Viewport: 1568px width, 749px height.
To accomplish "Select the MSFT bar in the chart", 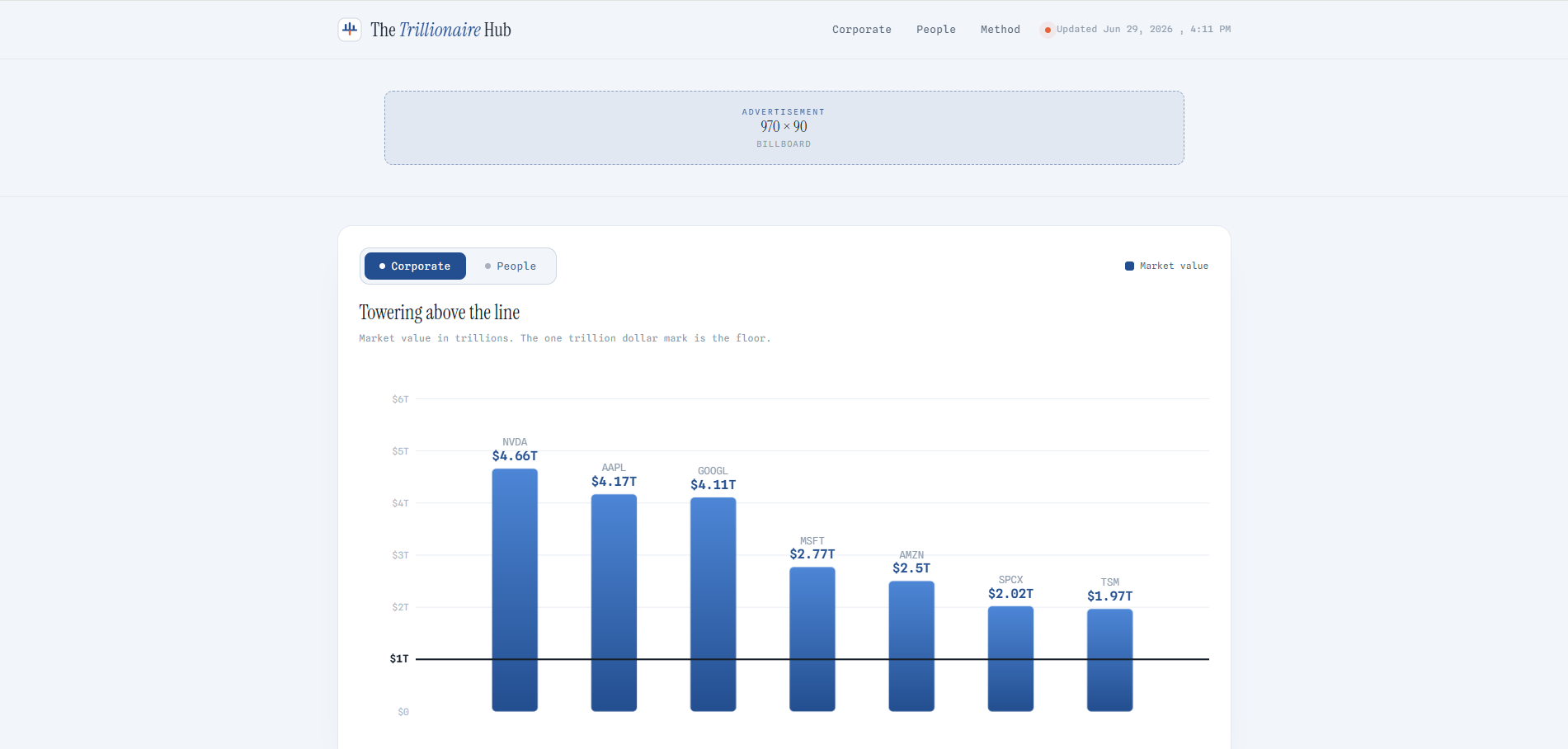I will 812,639.
